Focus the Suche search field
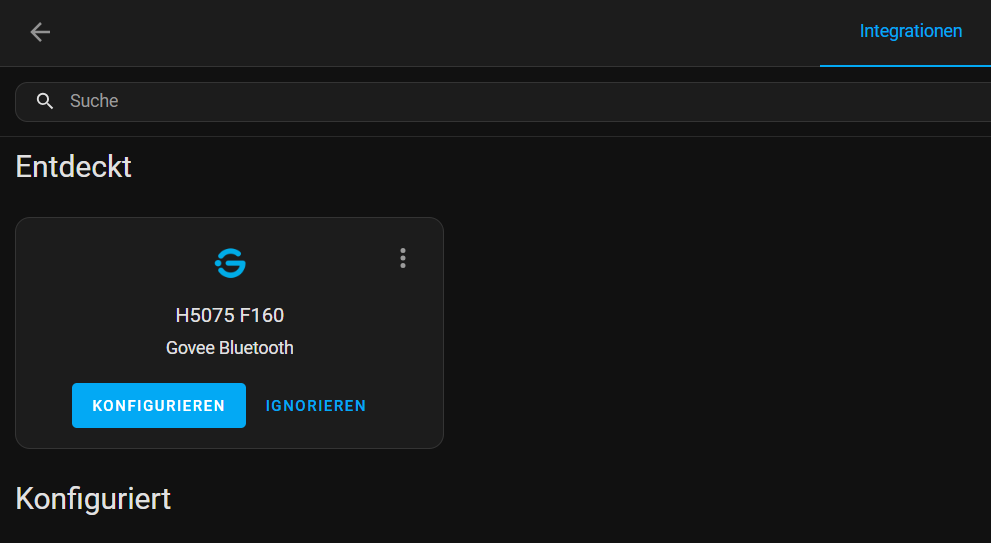This screenshot has height=543, width=991. coord(503,102)
